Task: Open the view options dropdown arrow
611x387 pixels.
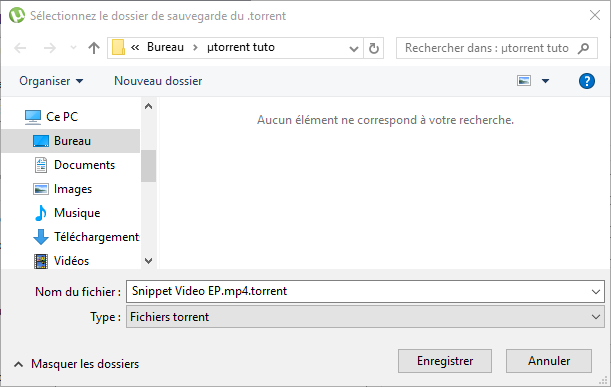Action: pyautogui.click(x=546, y=81)
